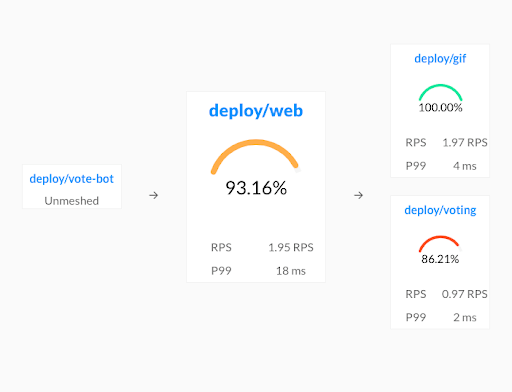Click the Unmeshed label under vote-bot
Image resolution: width=512 pixels, height=392 pixels.
click(72, 201)
